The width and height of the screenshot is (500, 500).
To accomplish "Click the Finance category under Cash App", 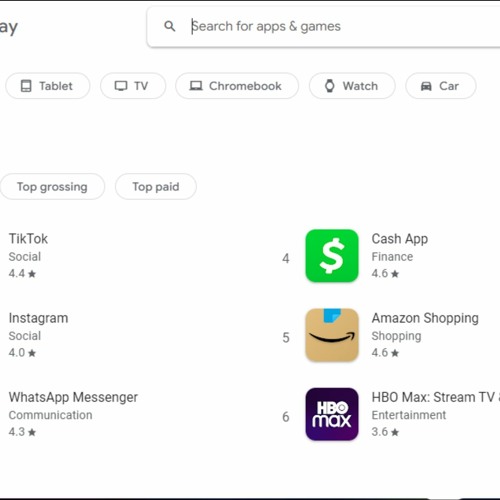I will click(392, 257).
